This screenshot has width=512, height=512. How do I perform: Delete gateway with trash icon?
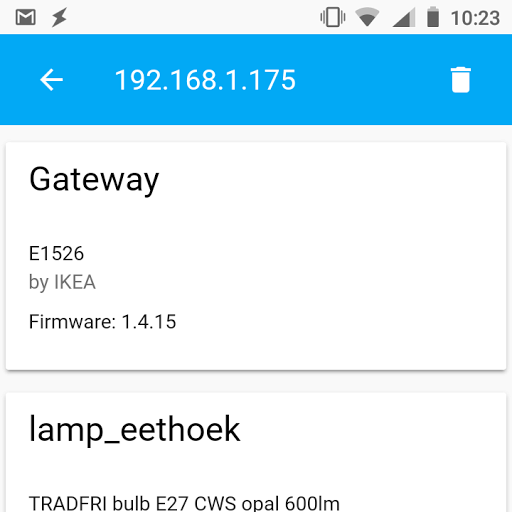point(461,80)
